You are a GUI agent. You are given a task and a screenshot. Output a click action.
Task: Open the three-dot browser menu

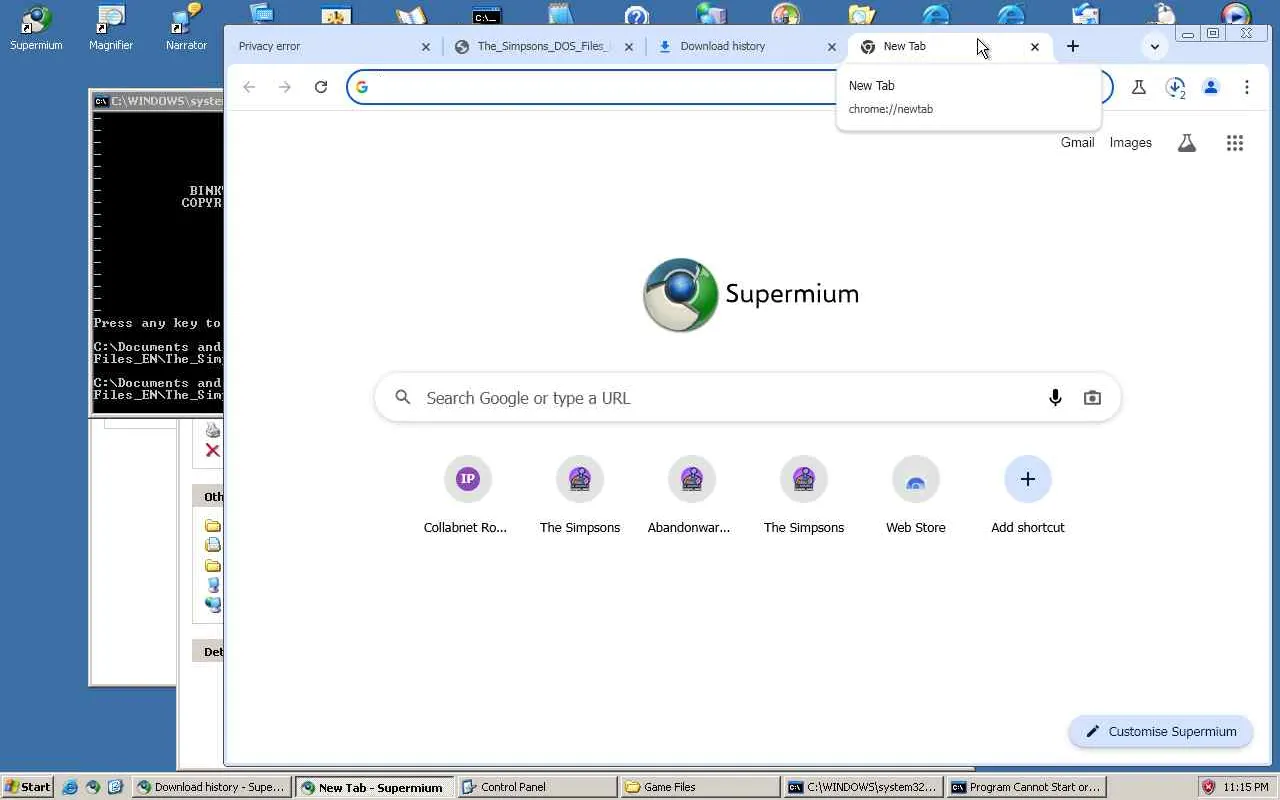click(x=1247, y=87)
